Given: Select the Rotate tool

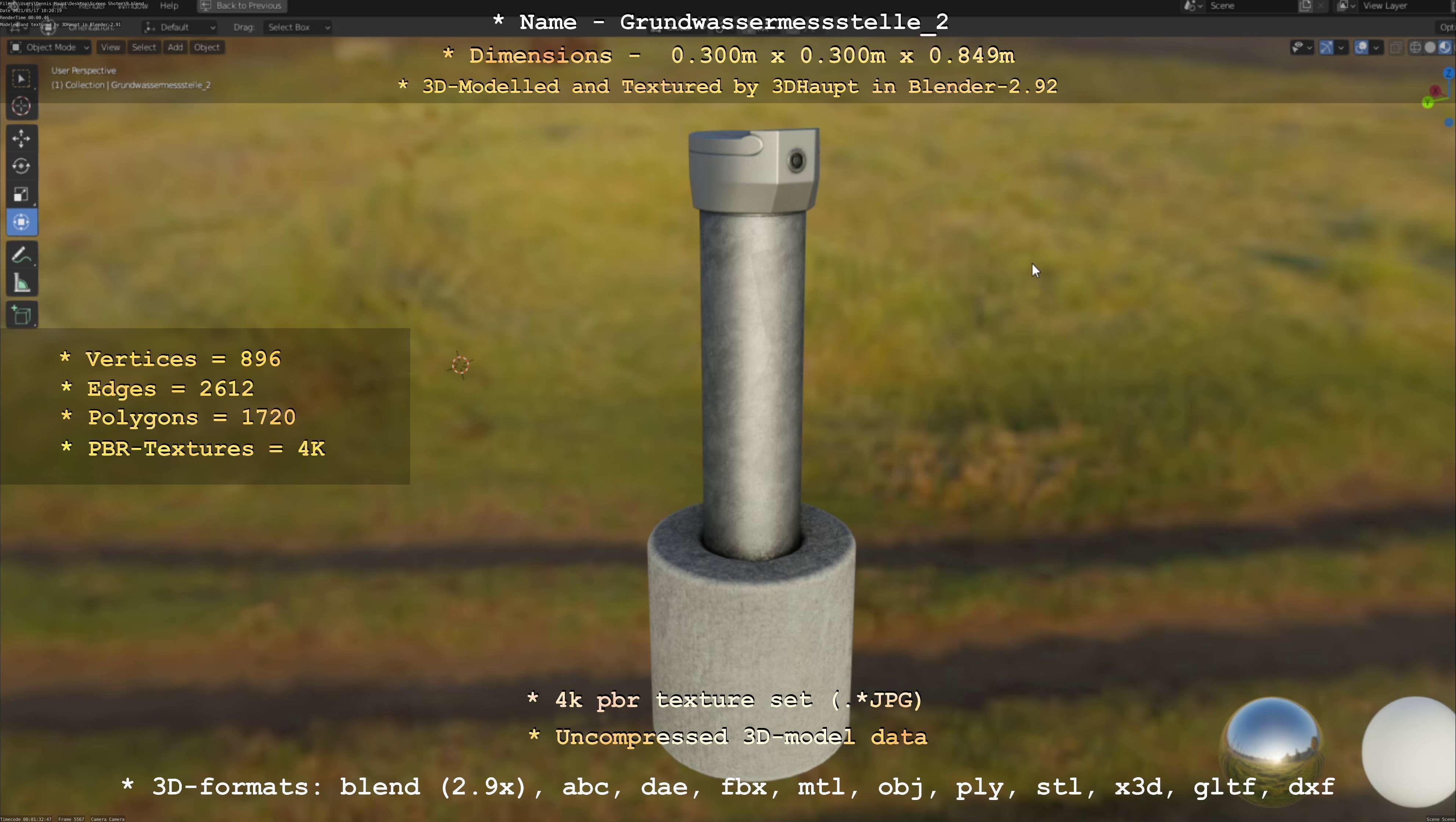Looking at the screenshot, I should [21, 166].
